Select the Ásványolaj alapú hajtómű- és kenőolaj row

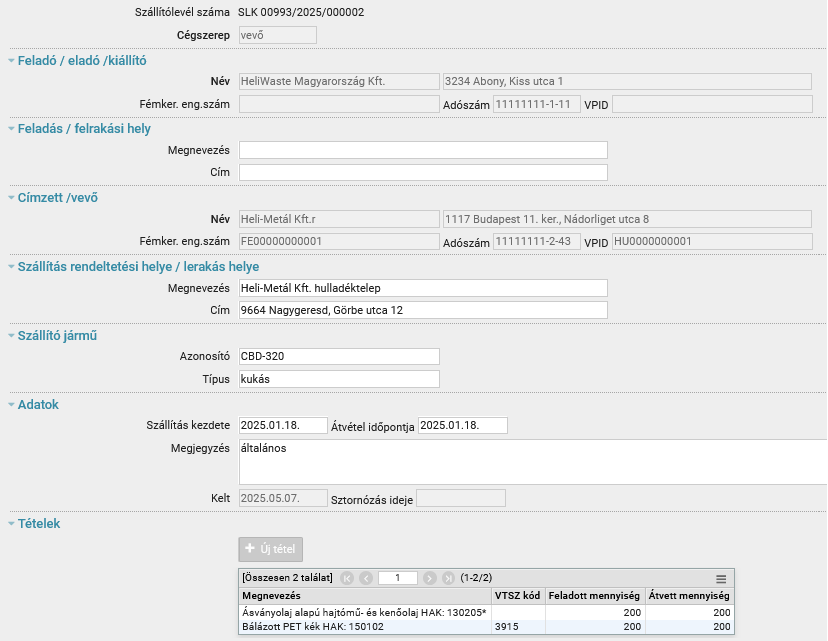point(486,612)
